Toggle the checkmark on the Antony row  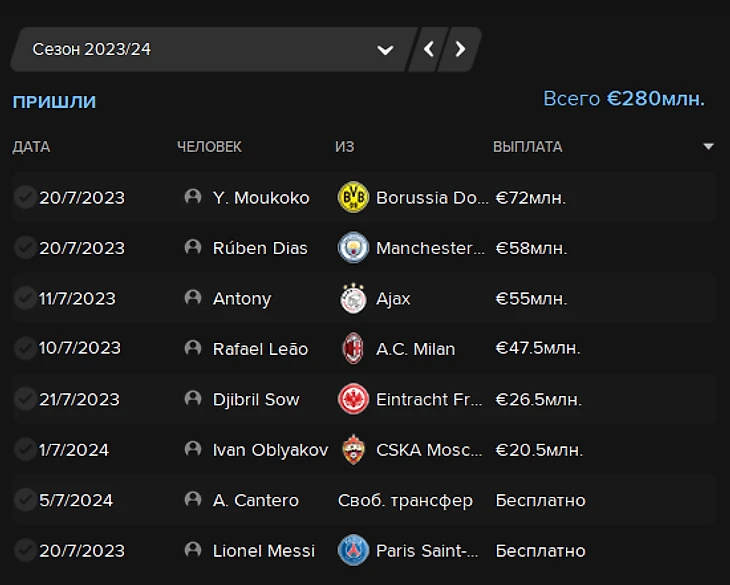click(25, 298)
